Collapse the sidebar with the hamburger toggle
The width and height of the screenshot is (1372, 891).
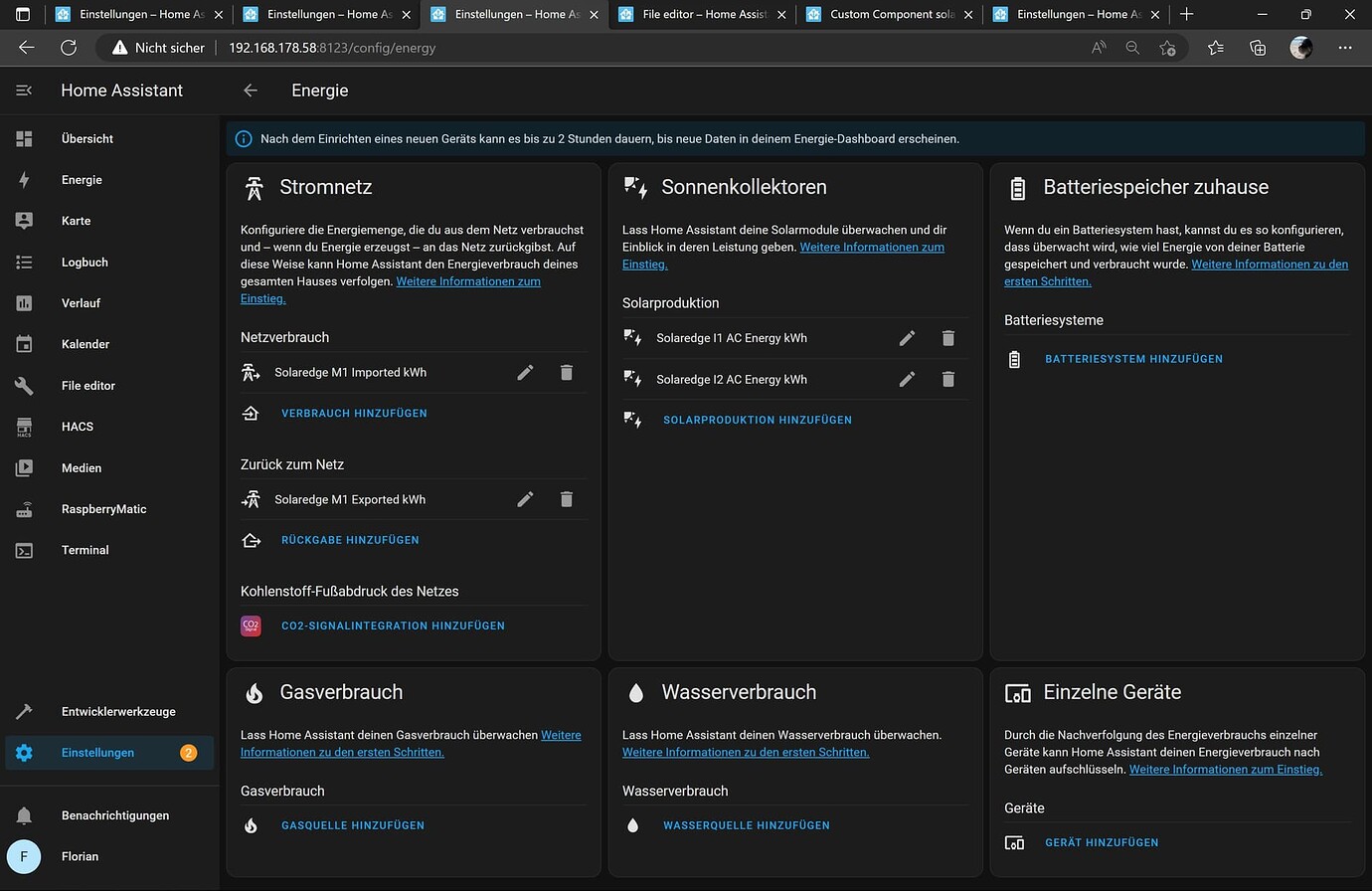click(x=23, y=89)
